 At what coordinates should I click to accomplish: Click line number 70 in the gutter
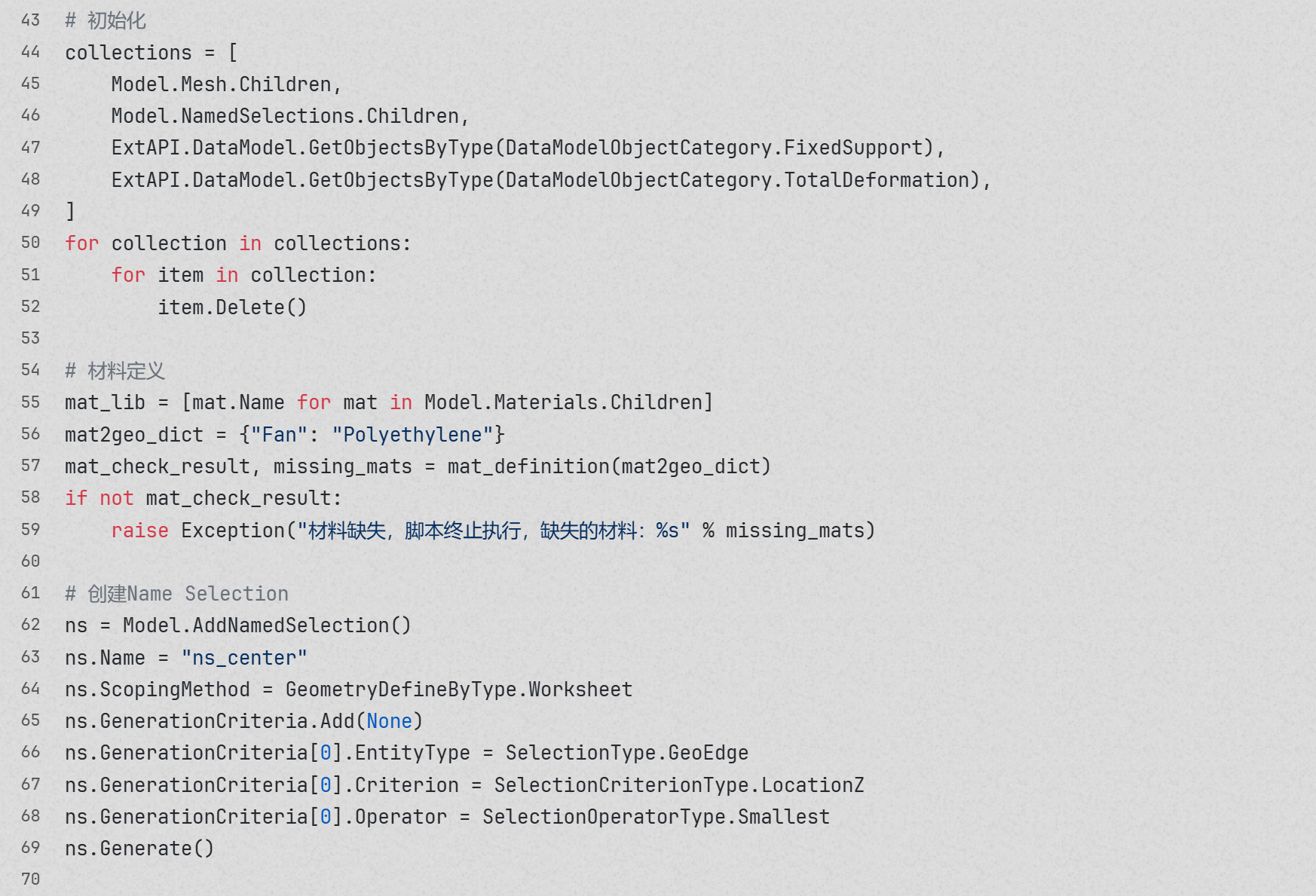tap(30, 879)
